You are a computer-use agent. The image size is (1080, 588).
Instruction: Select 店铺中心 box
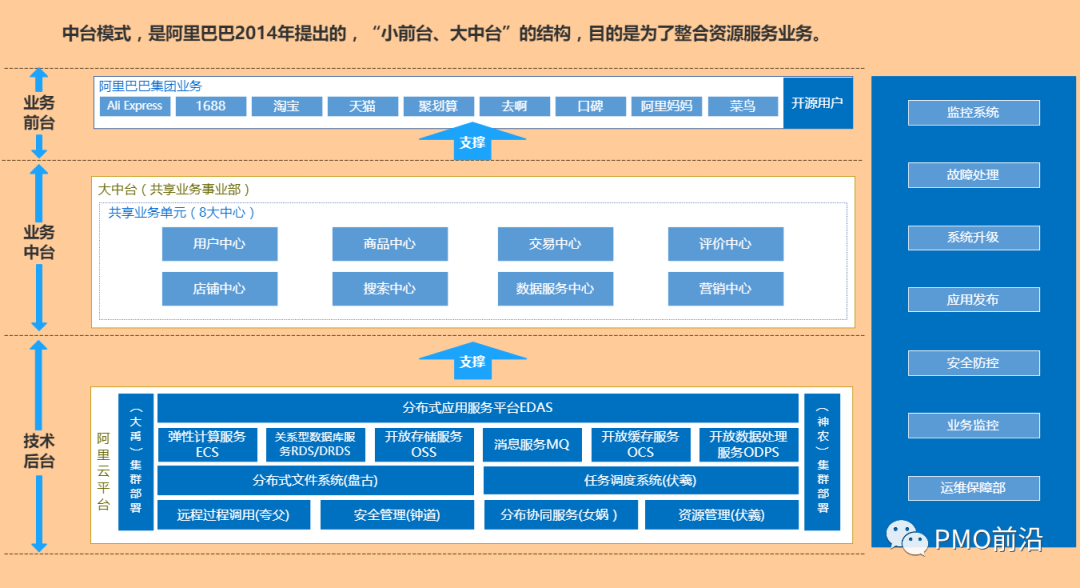pos(220,288)
